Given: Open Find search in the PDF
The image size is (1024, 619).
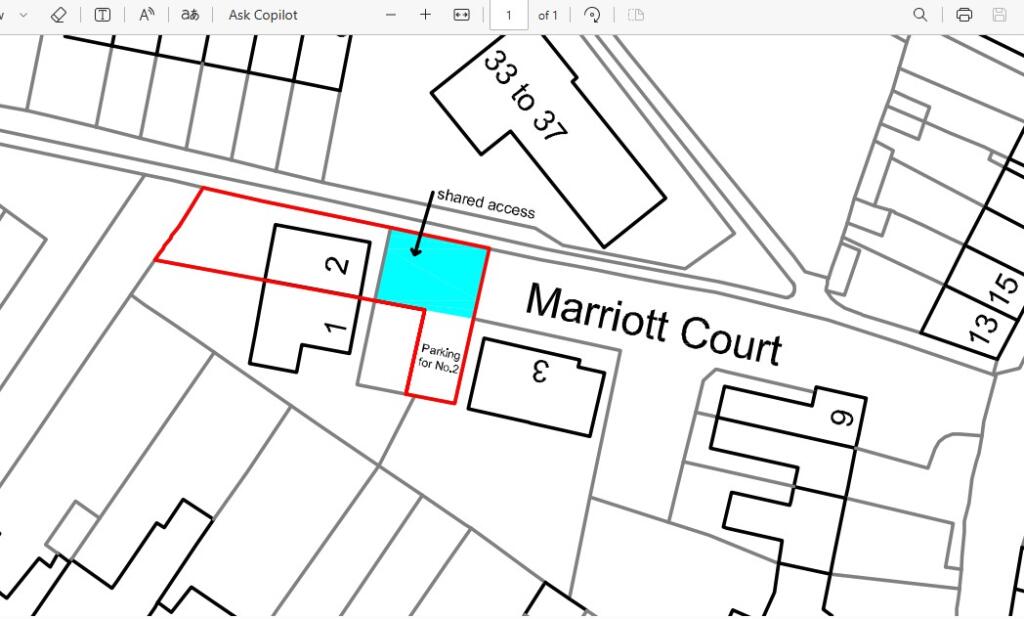Looking at the screenshot, I should point(920,15).
